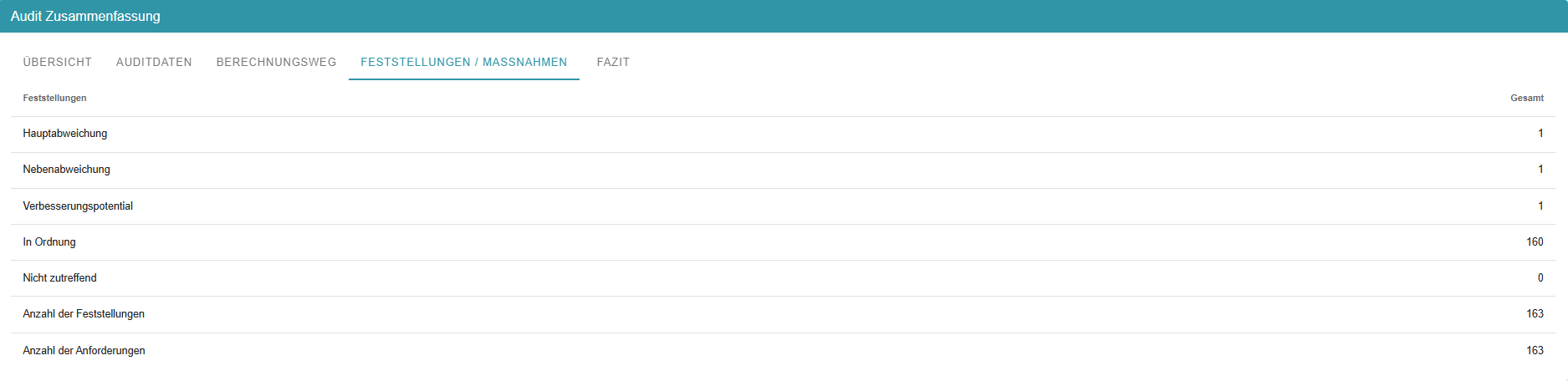This screenshot has width=1568, height=381.
Task: Click the Anzahl der Anforderungen row label
Action: (x=84, y=351)
